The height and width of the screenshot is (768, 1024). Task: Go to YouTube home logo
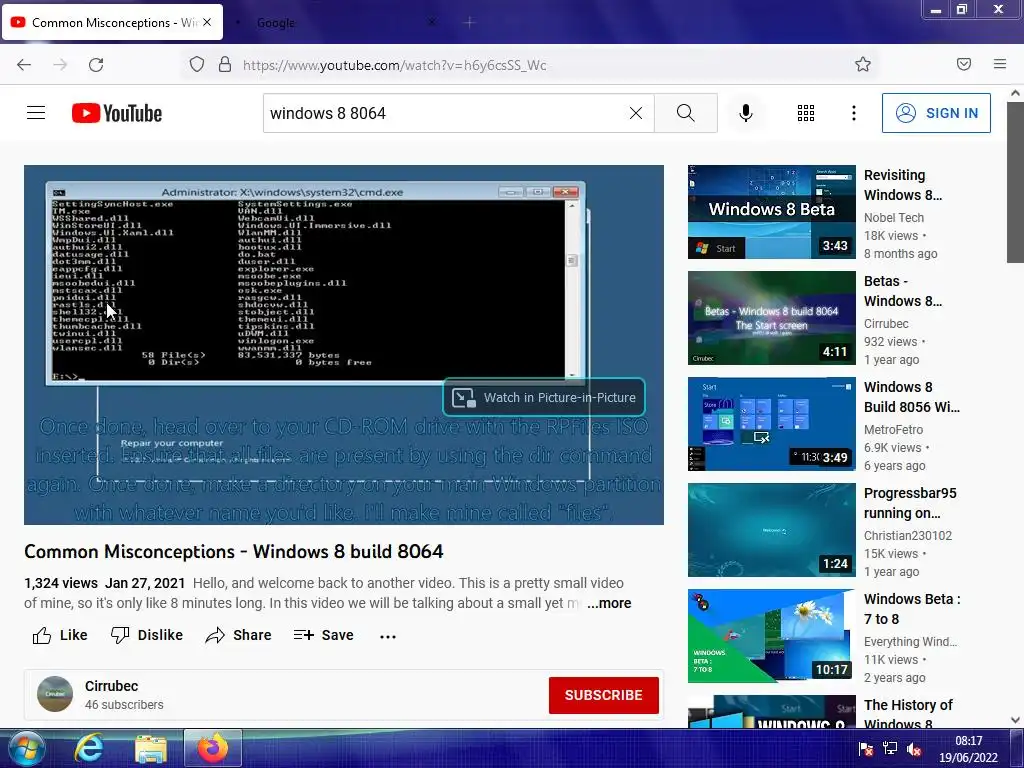tap(117, 113)
